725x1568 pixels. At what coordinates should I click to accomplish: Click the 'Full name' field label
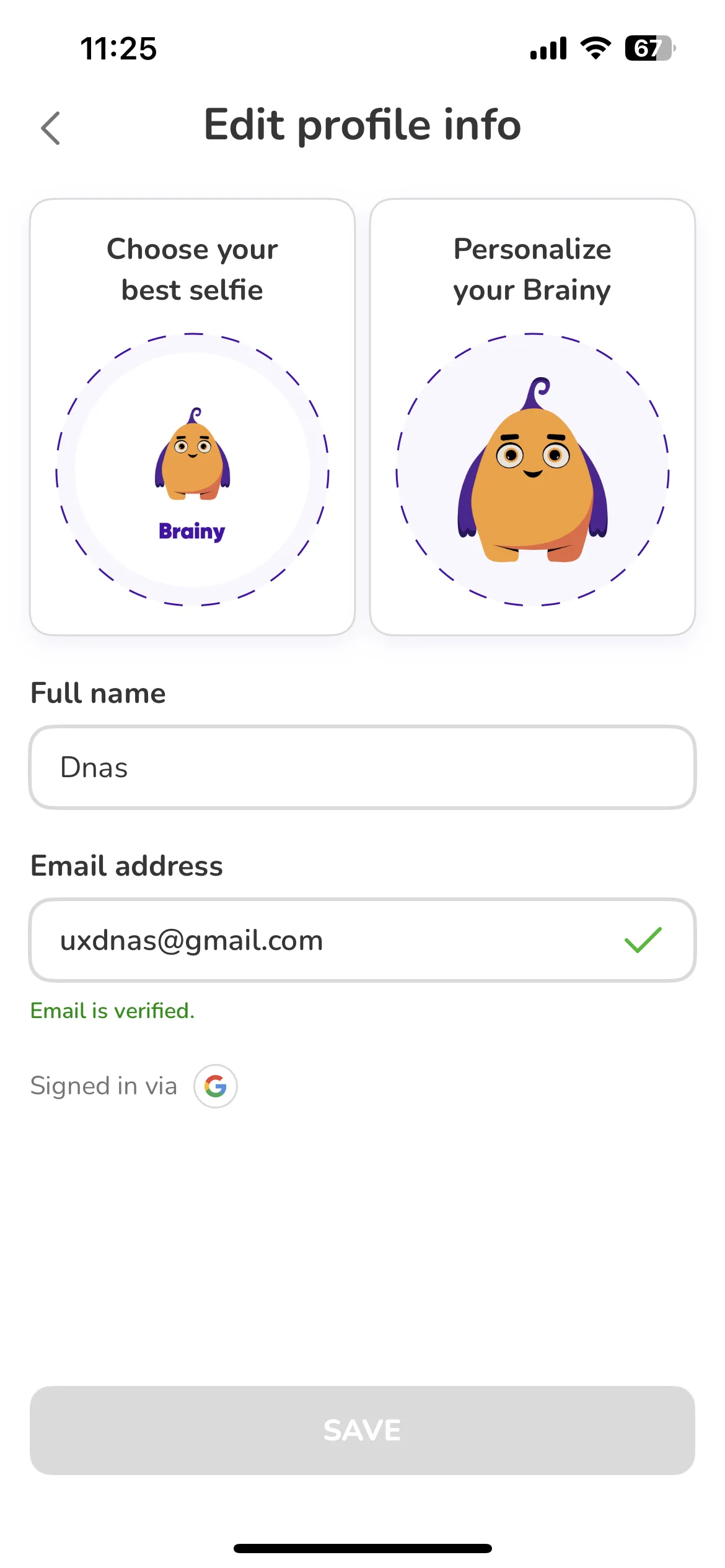[x=98, y=693]
